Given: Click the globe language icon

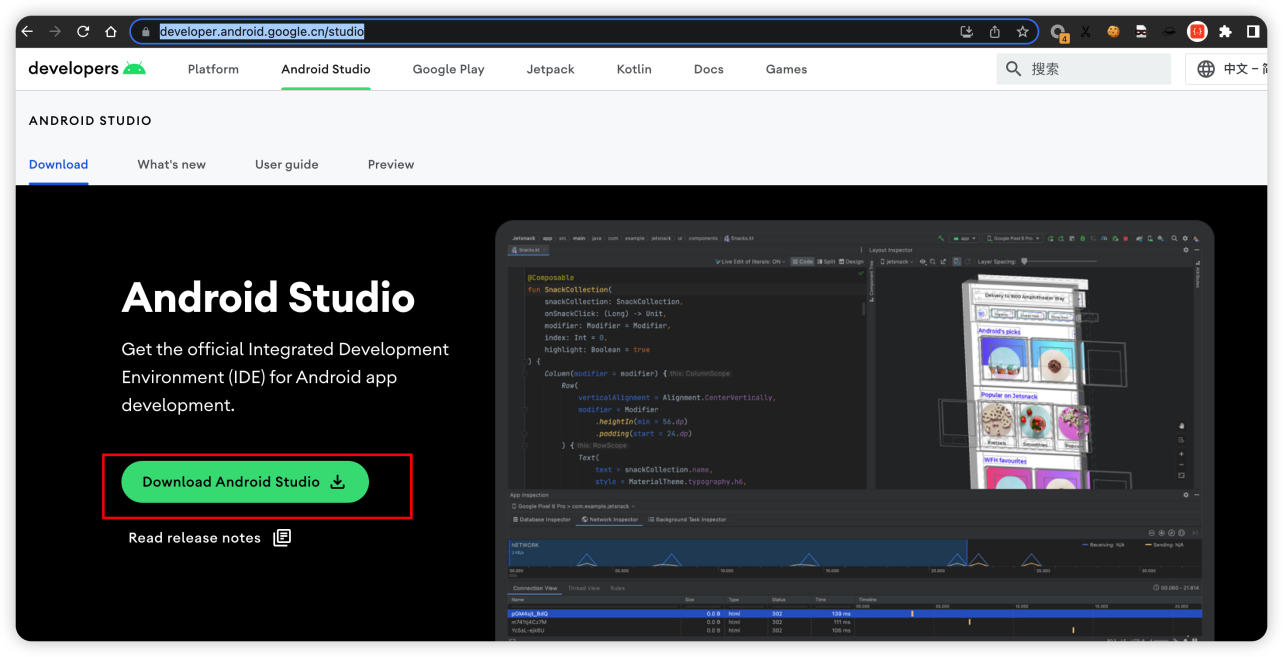Looking at the screenshot, I should point(1206,69).
